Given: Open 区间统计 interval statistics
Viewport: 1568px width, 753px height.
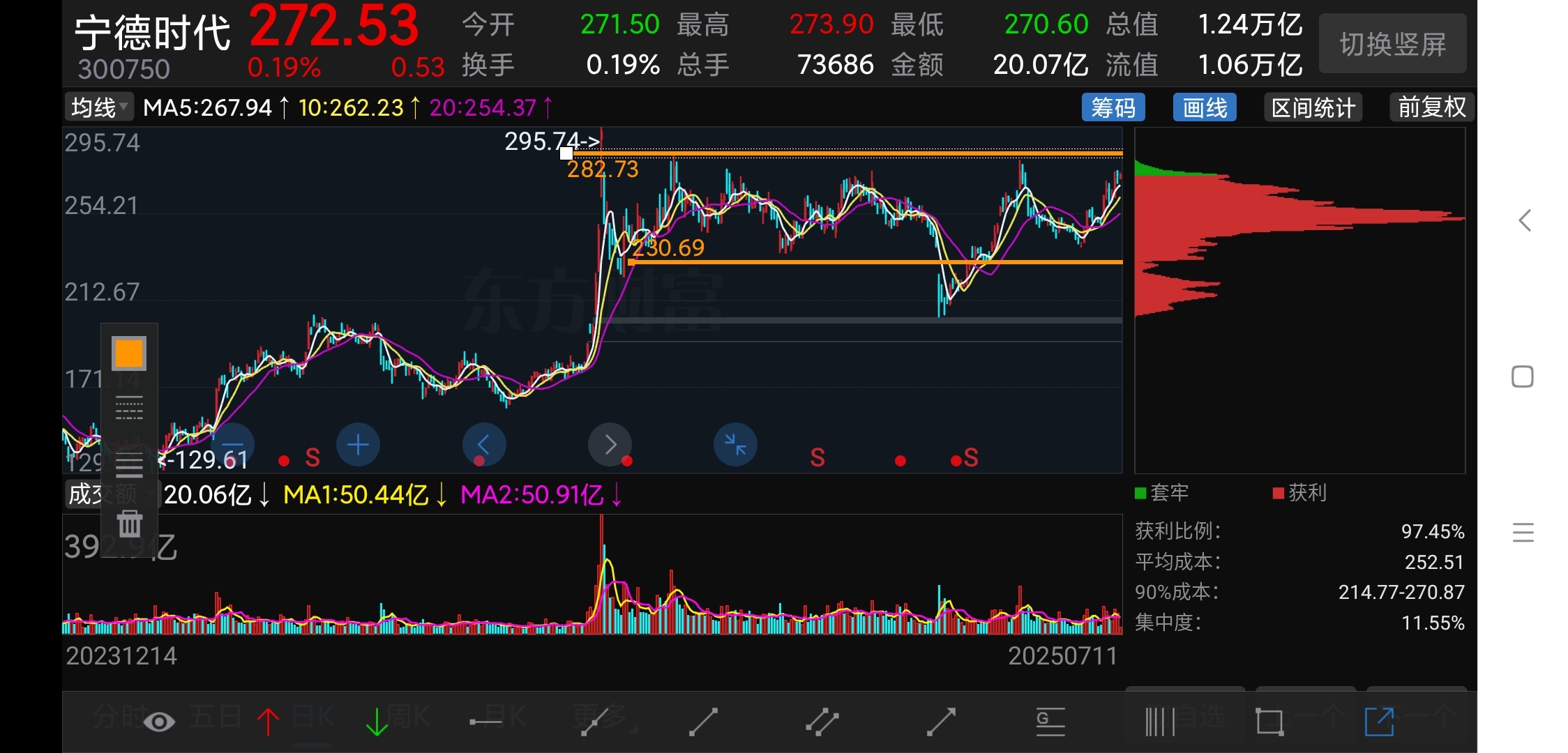Looking at the screenshot, I should coord(1313,107).
